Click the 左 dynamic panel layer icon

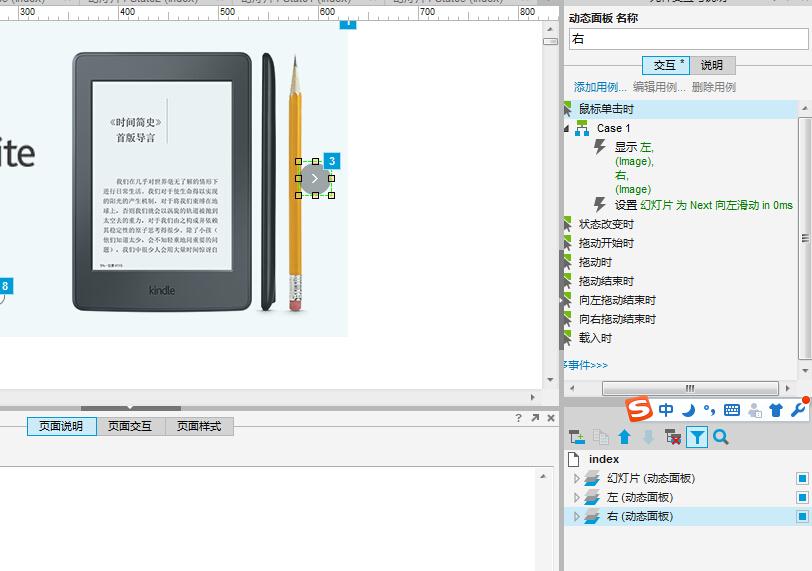pyautogui.click(x=592, y=497)
